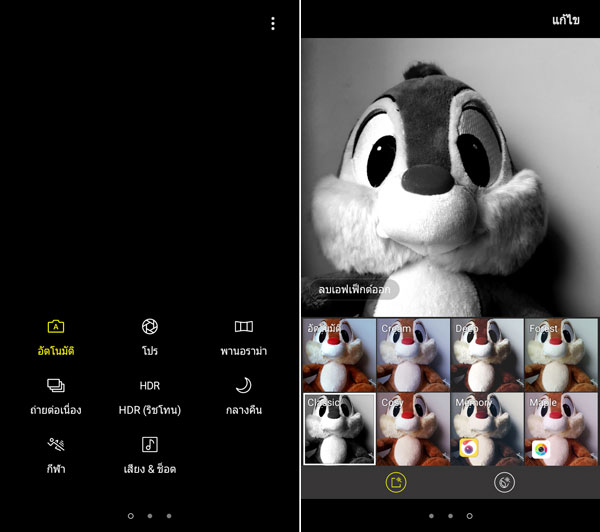This screenshot has width=600, height=532.
Task: Select the HDR (ริชโทน) mode
Action: [x=150, y=397]
